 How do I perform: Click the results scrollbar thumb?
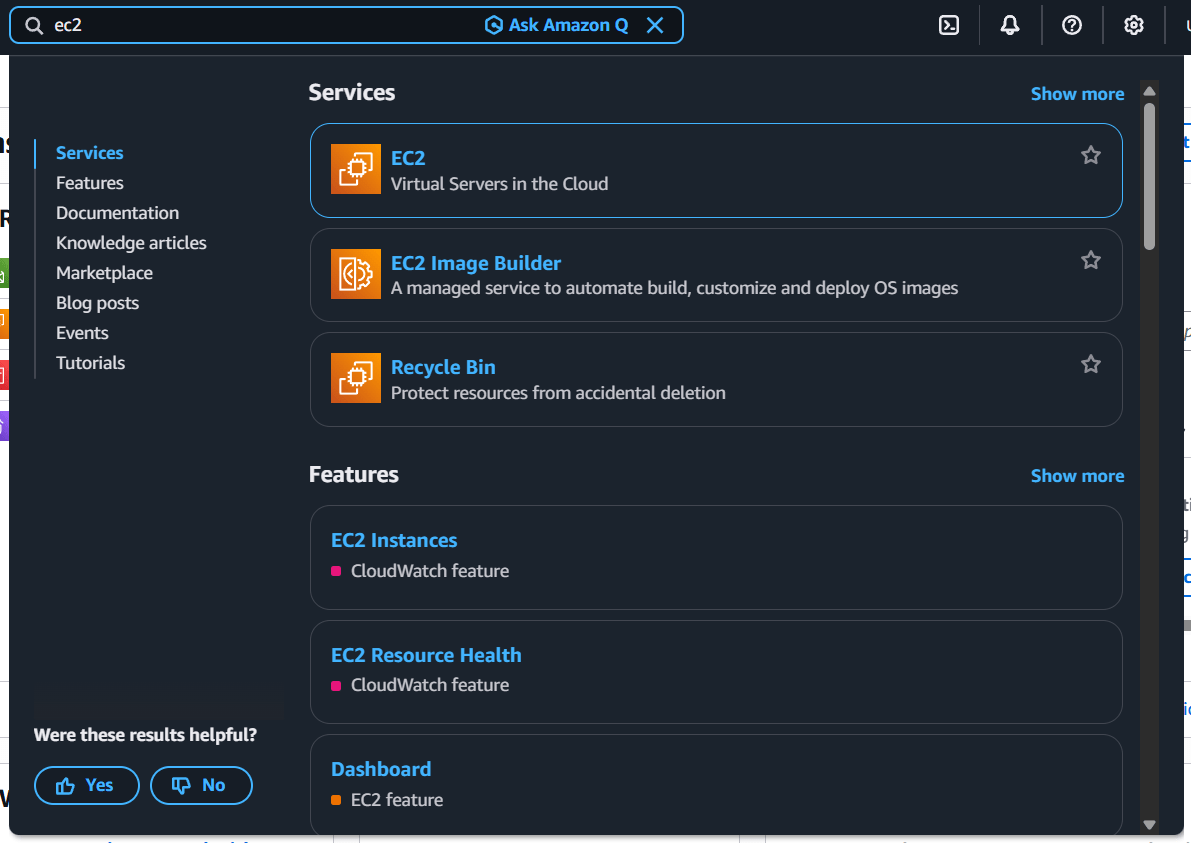(x=1149, y=176)
